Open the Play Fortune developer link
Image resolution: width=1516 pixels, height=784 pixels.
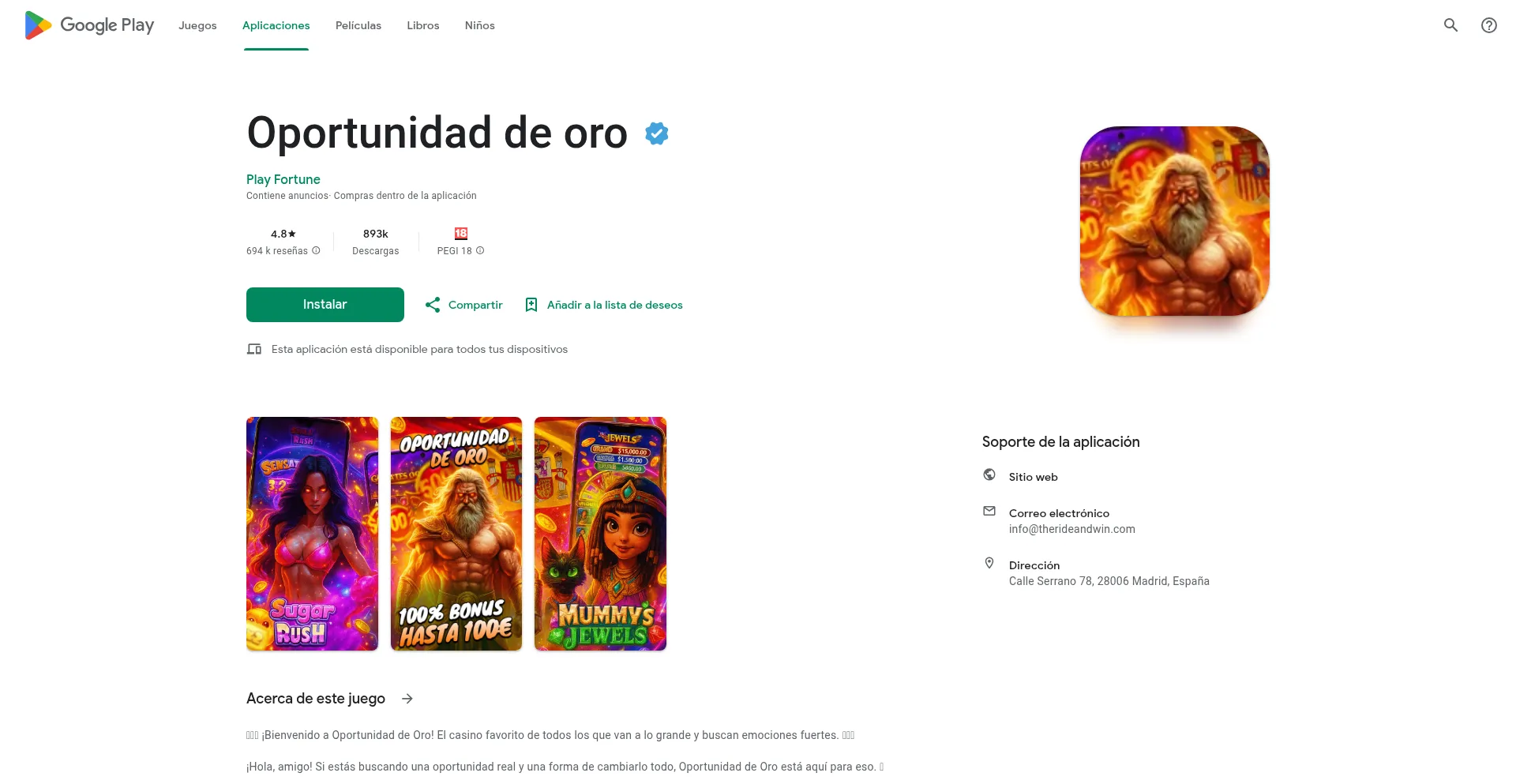[283, 179]
